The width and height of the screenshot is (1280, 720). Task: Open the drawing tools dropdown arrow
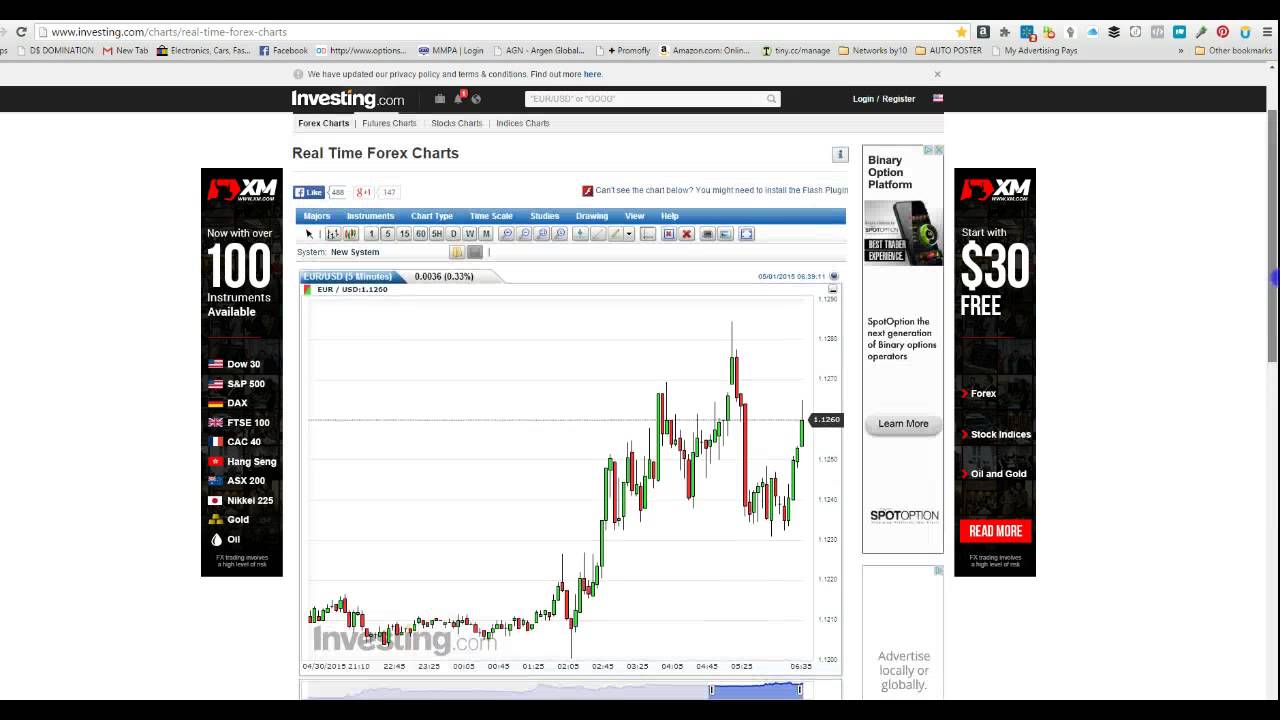click(x=629, y=234)
